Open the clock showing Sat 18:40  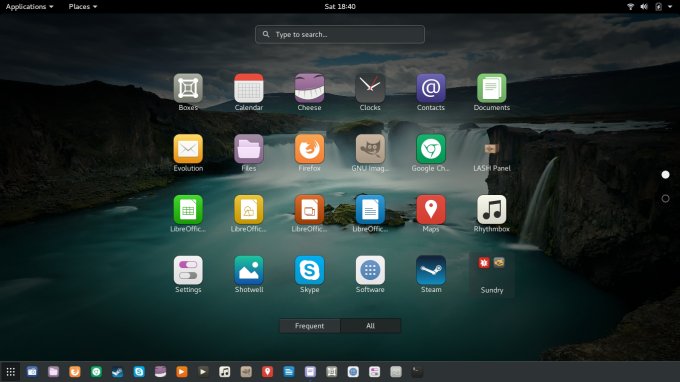click(340, 7)
